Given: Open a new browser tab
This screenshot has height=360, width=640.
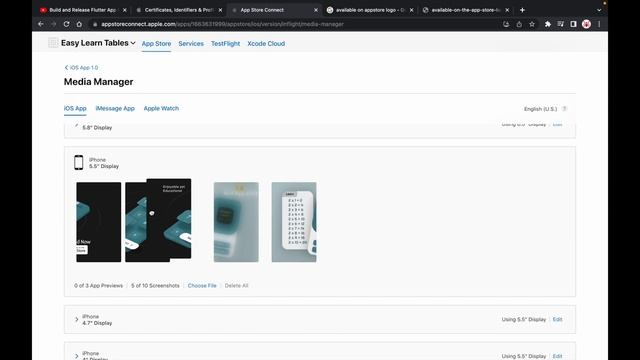Looking at the screenshot, I should coord(522,10).
